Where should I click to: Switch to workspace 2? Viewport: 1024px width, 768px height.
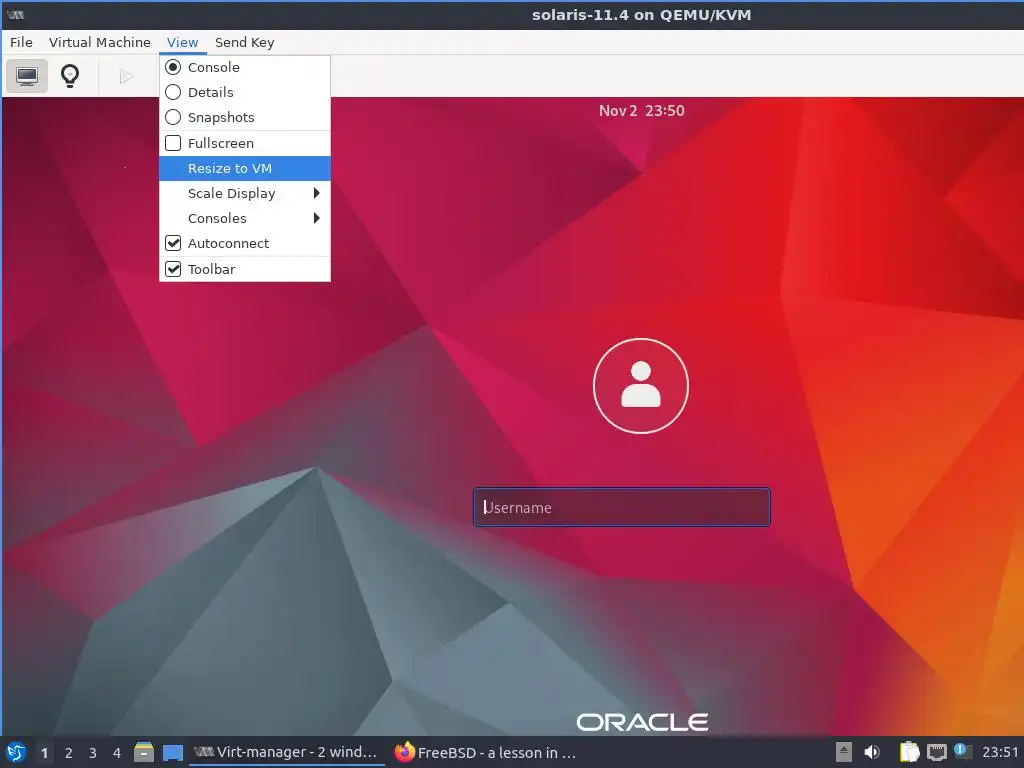(x=69, y=753)
